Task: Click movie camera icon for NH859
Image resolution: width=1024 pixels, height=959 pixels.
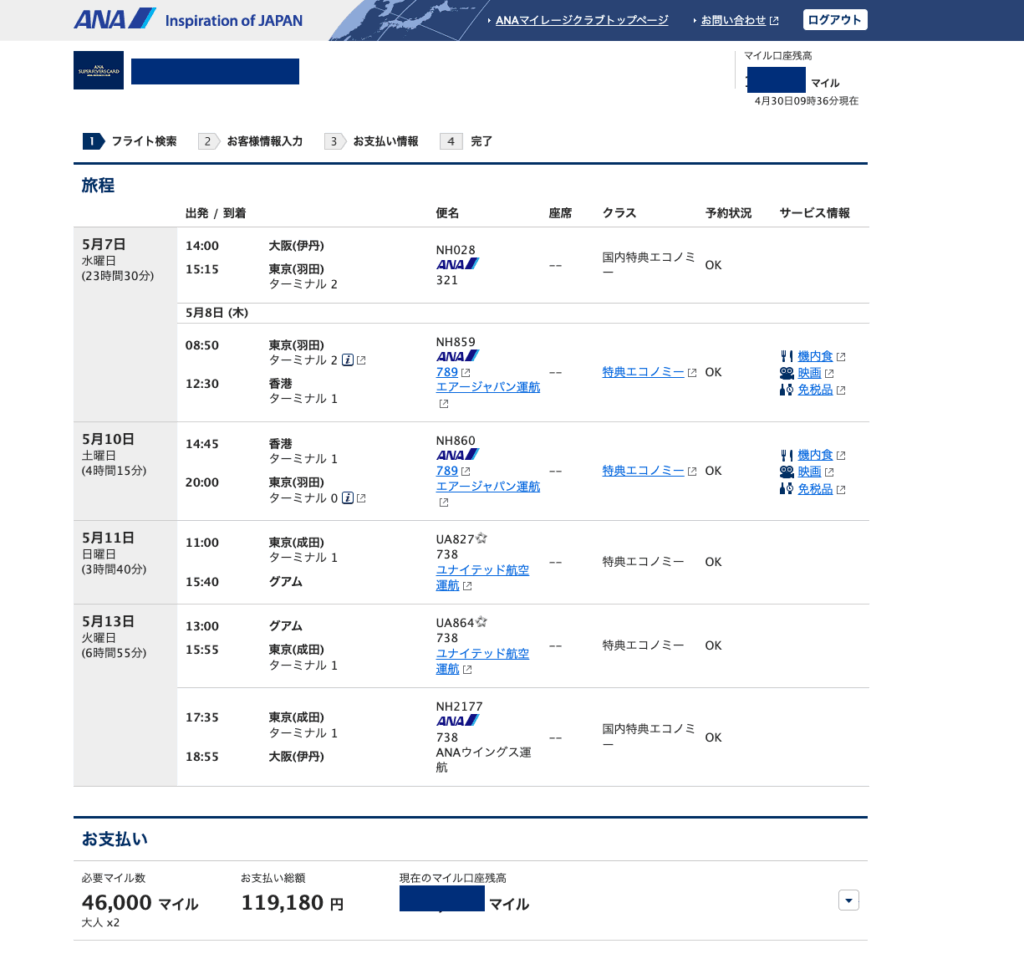Action: pos(786,373)
